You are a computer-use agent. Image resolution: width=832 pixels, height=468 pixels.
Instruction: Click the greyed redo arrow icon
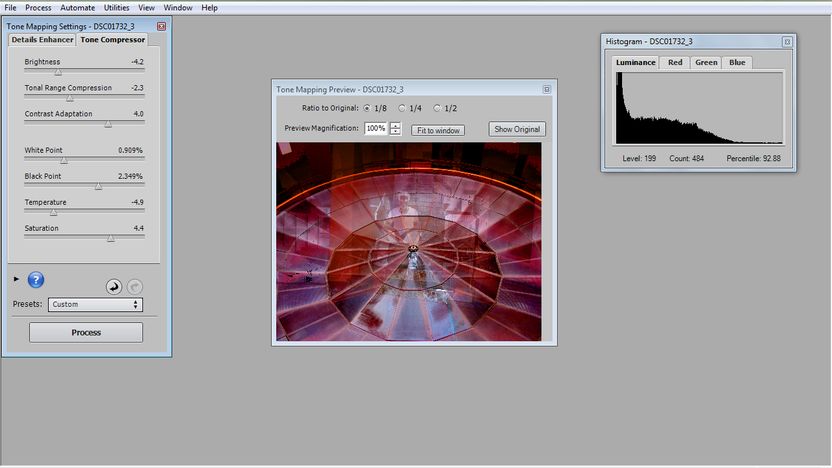coord(135,287)
